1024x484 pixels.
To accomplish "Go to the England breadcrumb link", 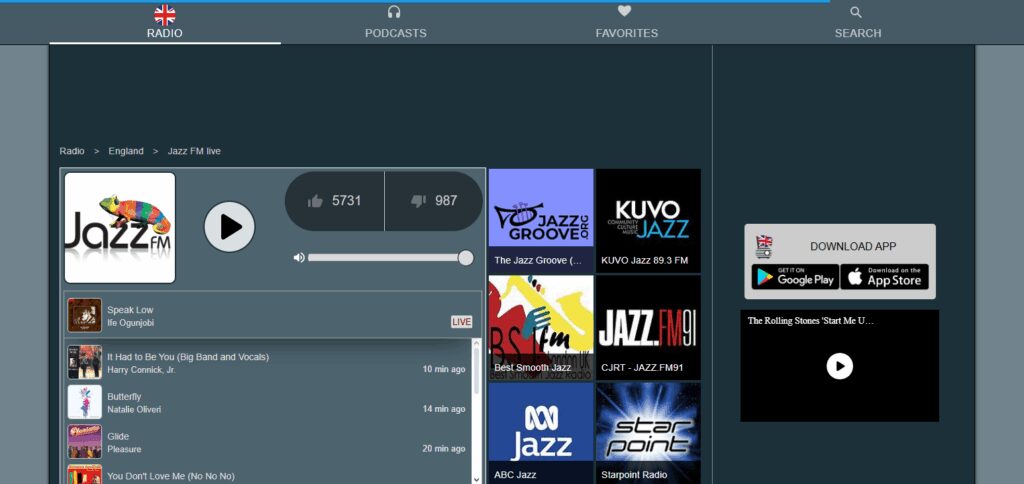I will 126,151.
